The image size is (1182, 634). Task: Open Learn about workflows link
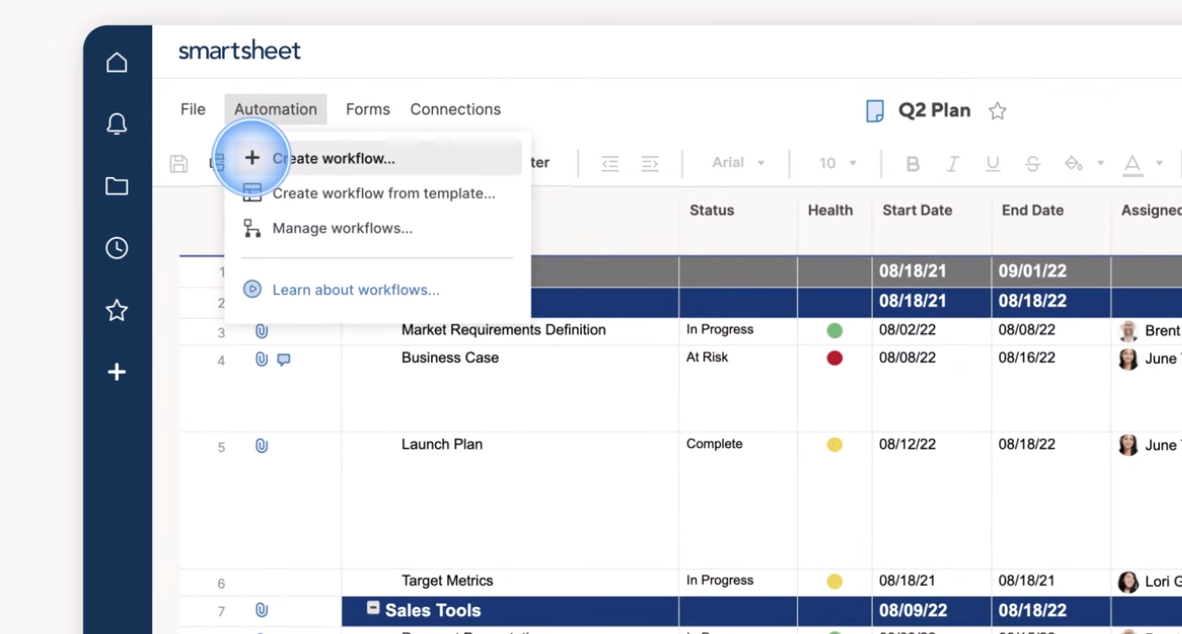pyautogui.click(x=356, y=289)
